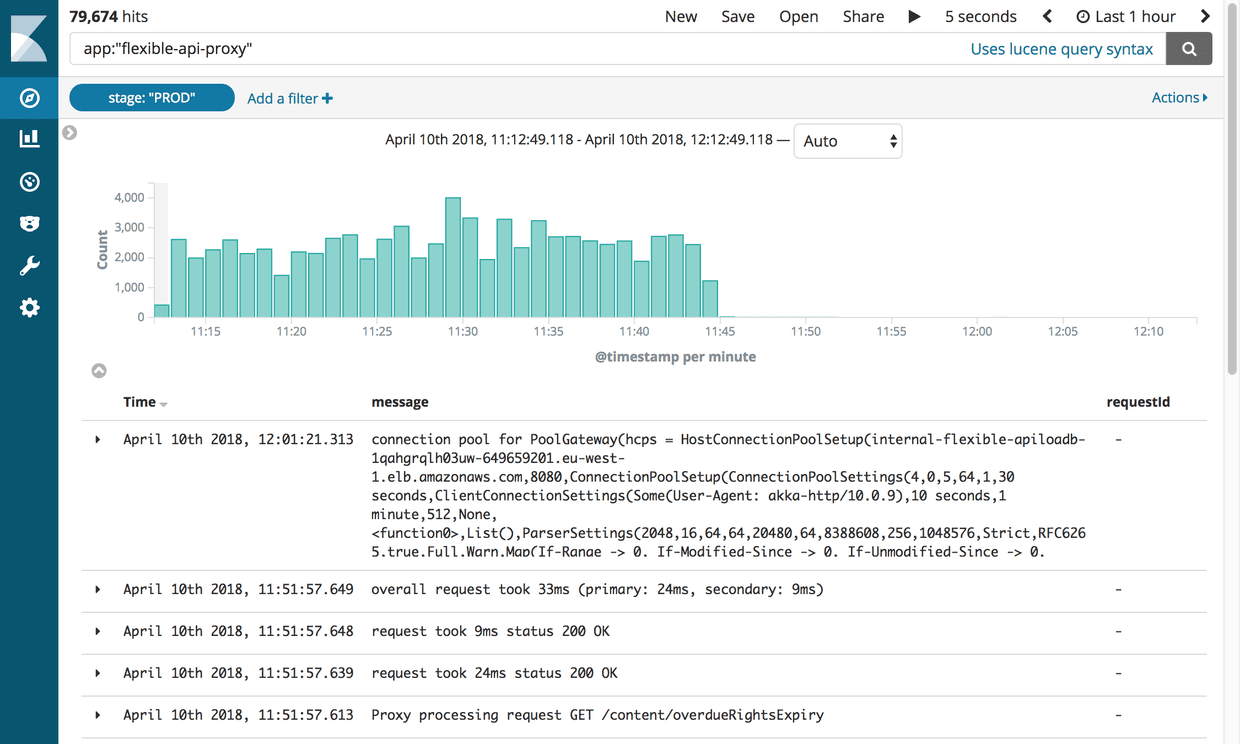Expand the 12:01:21.313 log row
Image resolution: width=1240 pixels, height=744 pixels.
point(98,439)
